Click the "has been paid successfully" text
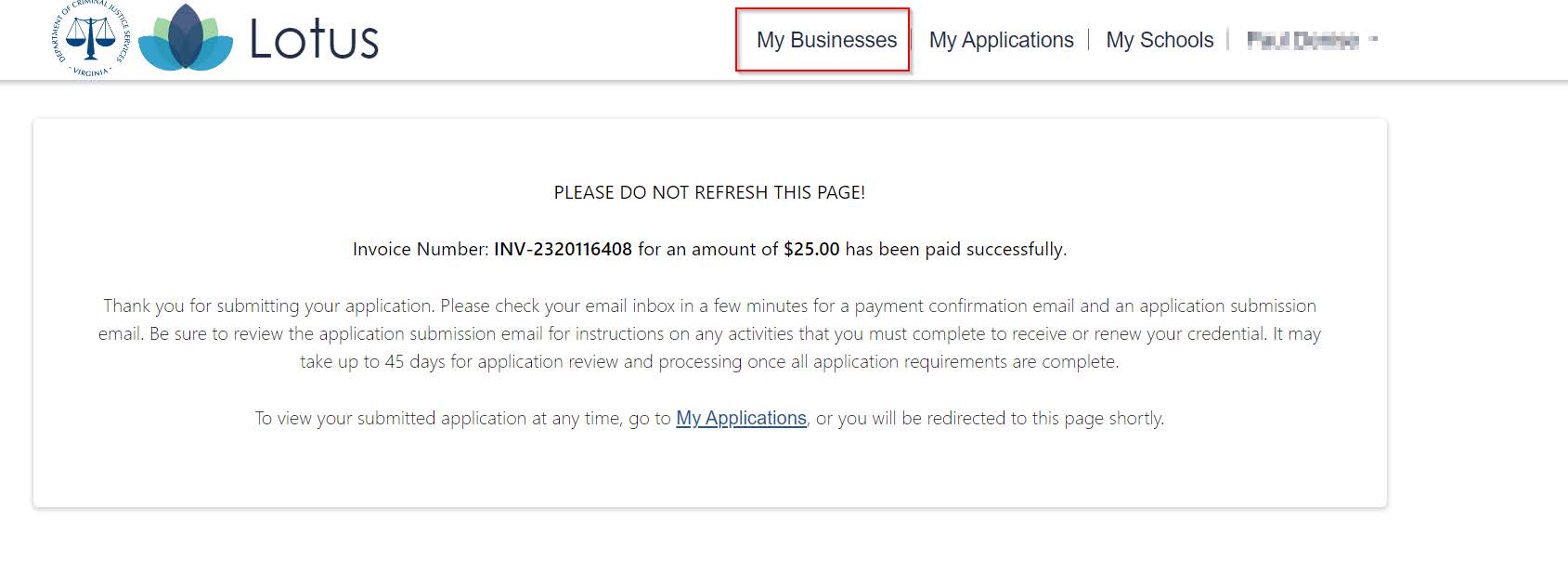The image size is (1568, 585). point(955,249)
